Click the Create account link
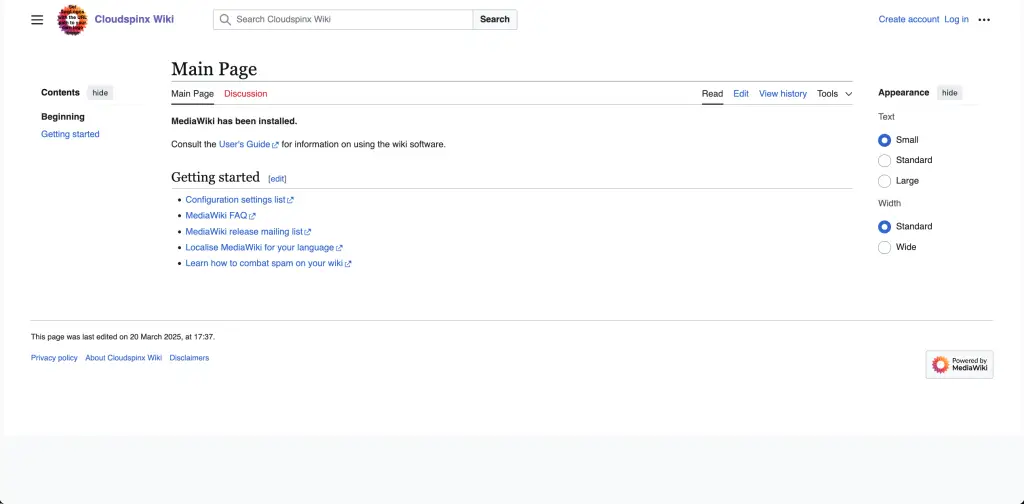The image size is (1024, 504). coord(908,20)
